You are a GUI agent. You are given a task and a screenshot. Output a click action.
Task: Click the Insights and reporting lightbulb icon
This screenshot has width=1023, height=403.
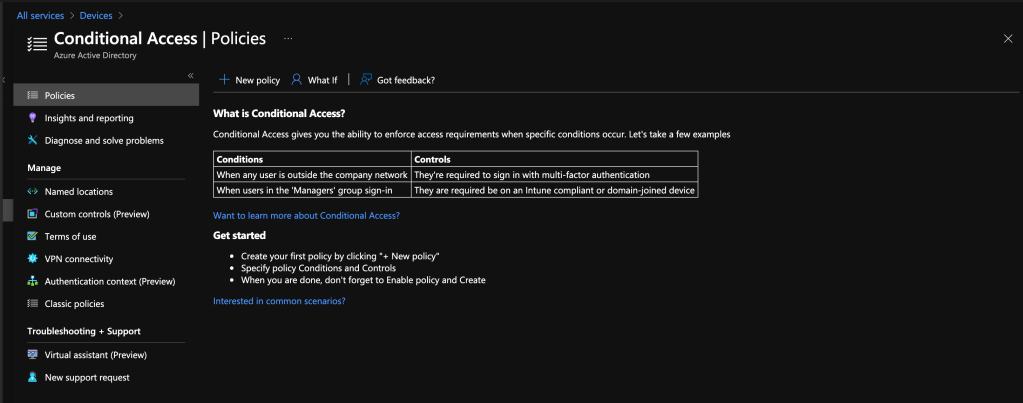click(x=33, y=118)
